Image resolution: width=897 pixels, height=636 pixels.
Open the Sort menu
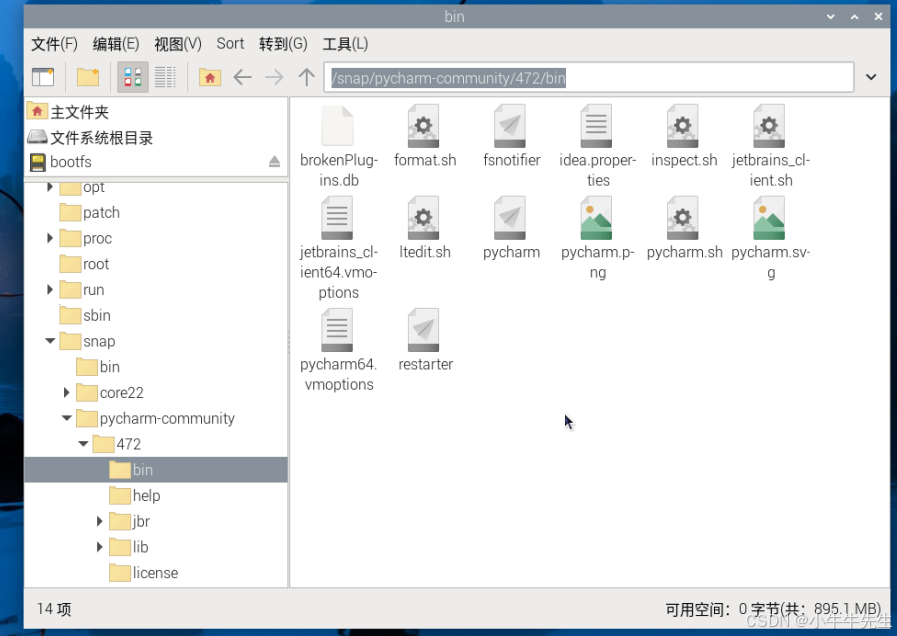click(x=231, y=44)
